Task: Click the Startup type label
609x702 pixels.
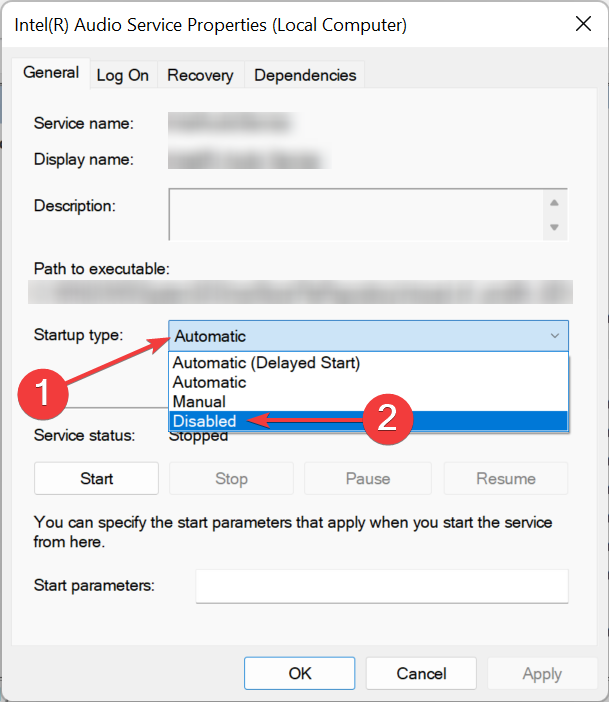Action: pos(78,335)
